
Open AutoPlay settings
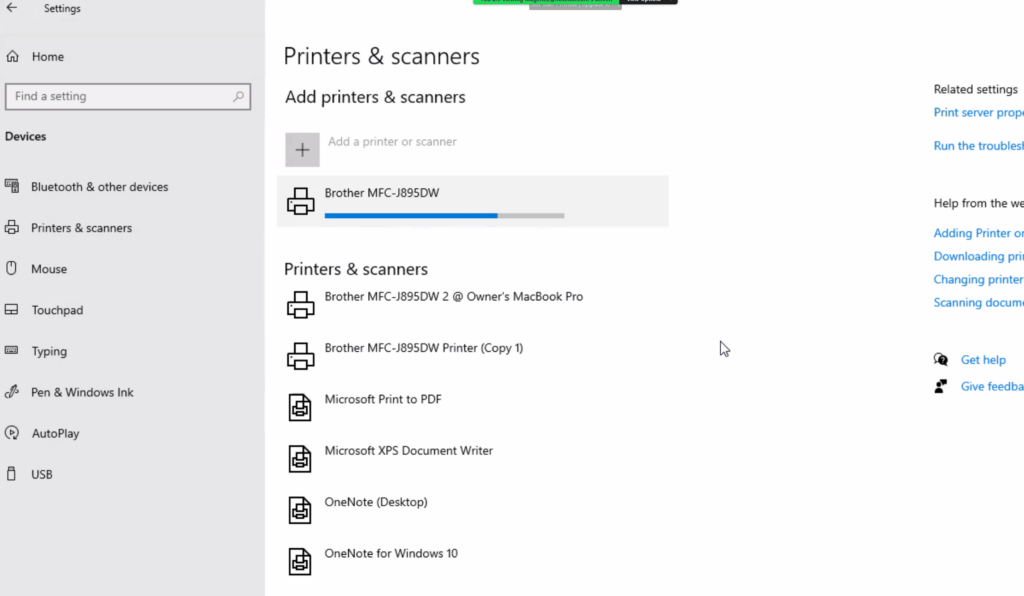click(x=55, y=433)
